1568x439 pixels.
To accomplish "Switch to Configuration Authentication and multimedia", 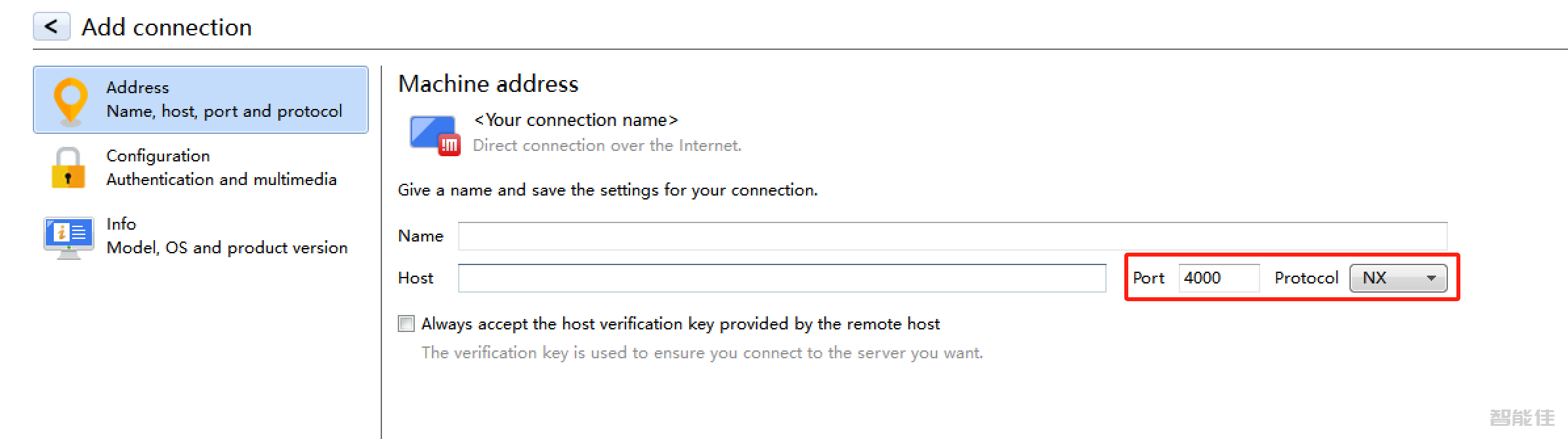I will 221,168.
